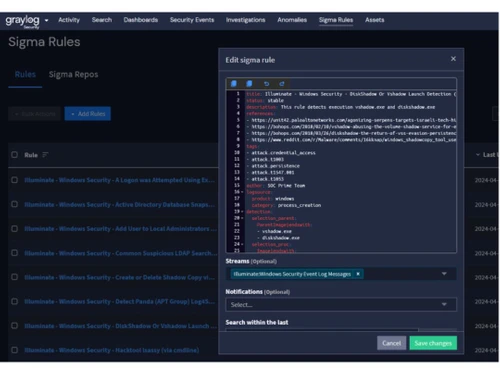Click the Sigma Rules page heading
Image resolution: width=500 pixels, height=375 pixels.
point(44,42)
